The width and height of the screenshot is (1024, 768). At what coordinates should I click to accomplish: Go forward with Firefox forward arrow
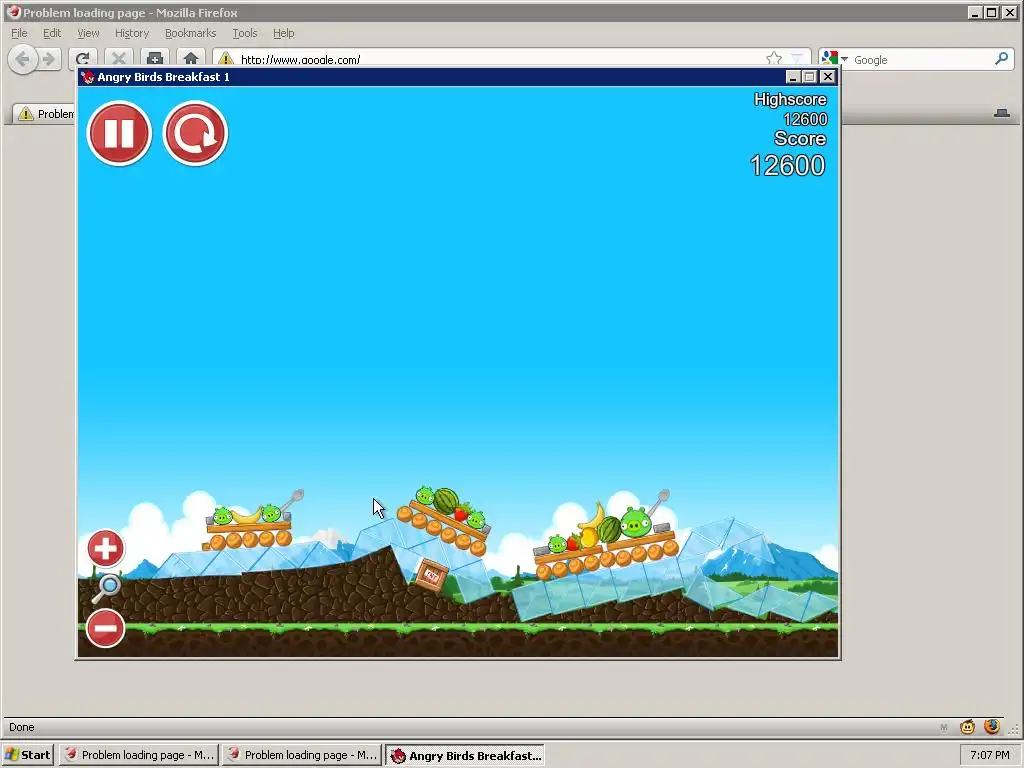tap(49, 59)
